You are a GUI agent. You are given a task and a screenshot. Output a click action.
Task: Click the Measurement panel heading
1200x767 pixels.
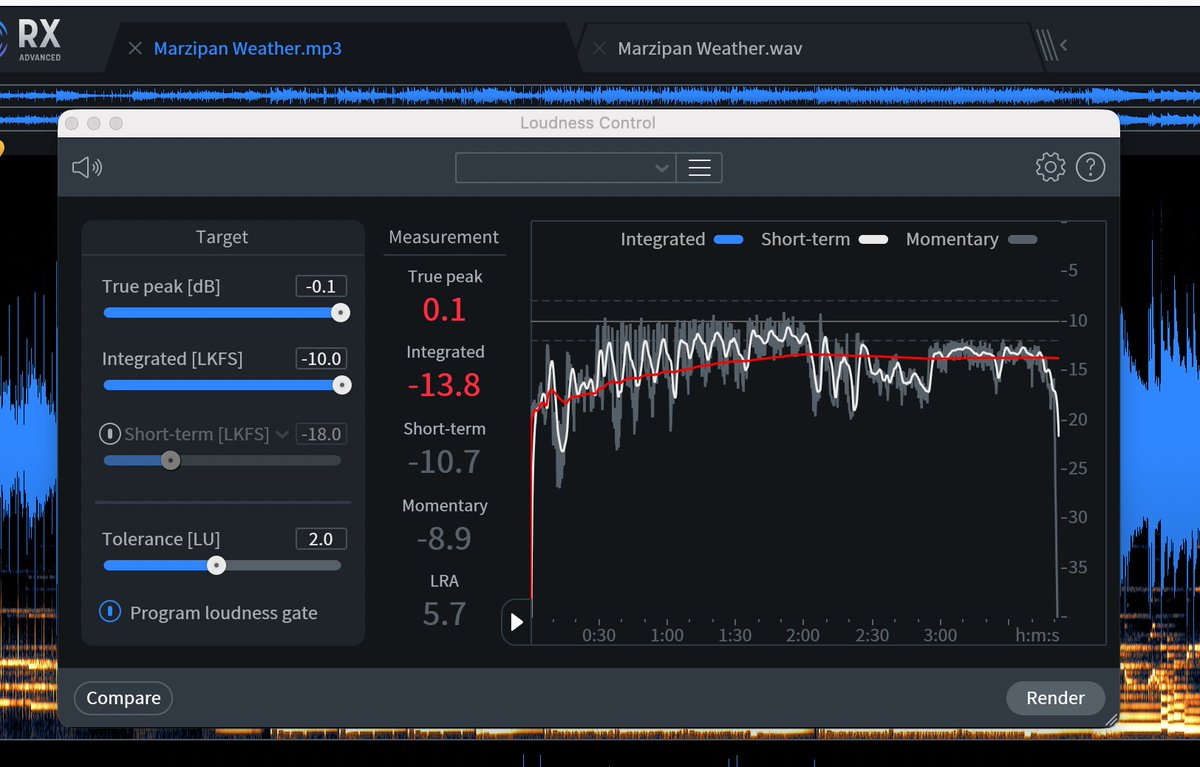(x=444, y=237)
